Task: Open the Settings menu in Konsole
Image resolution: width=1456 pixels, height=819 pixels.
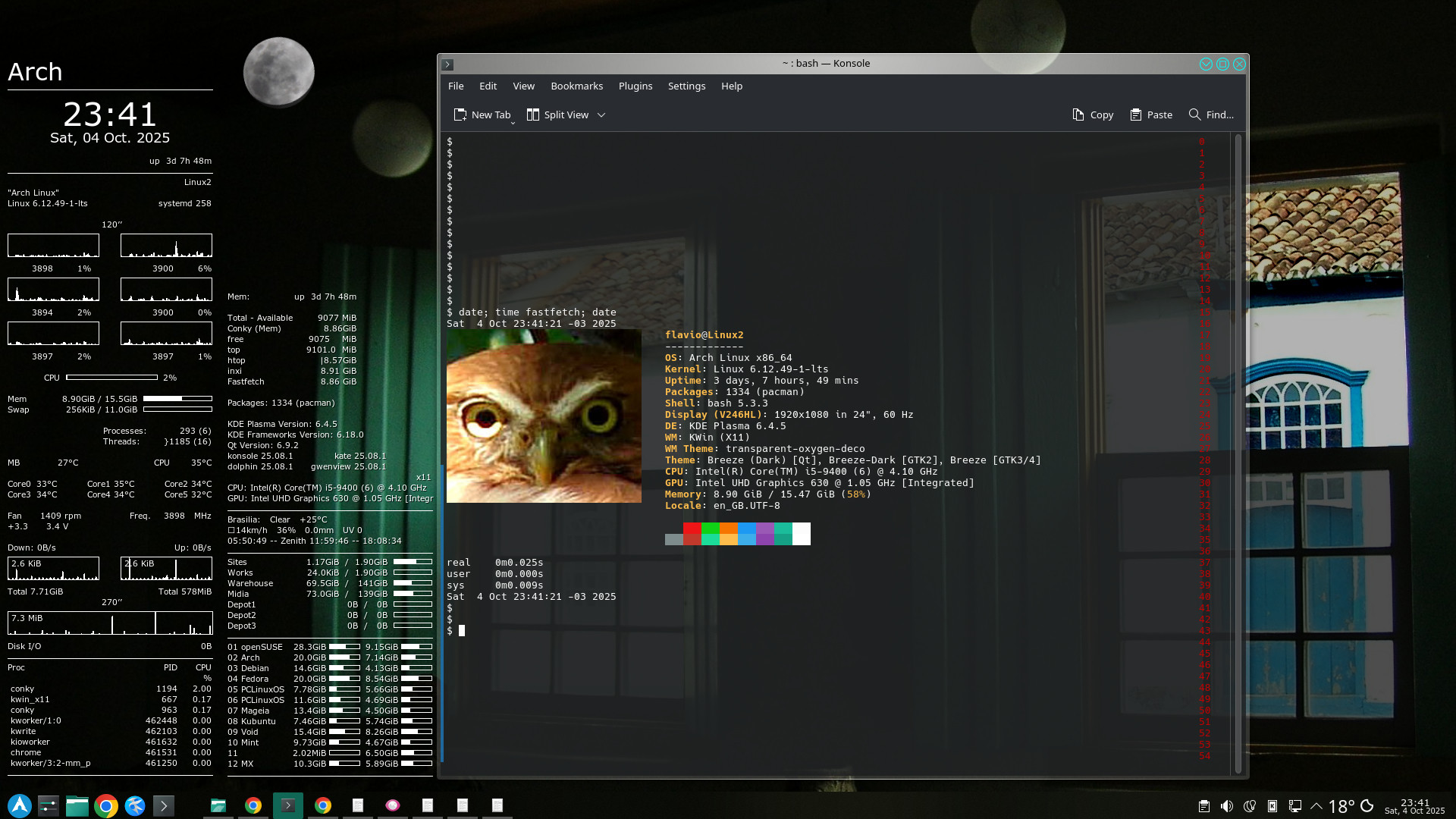Action: click(x=686, y=86)
